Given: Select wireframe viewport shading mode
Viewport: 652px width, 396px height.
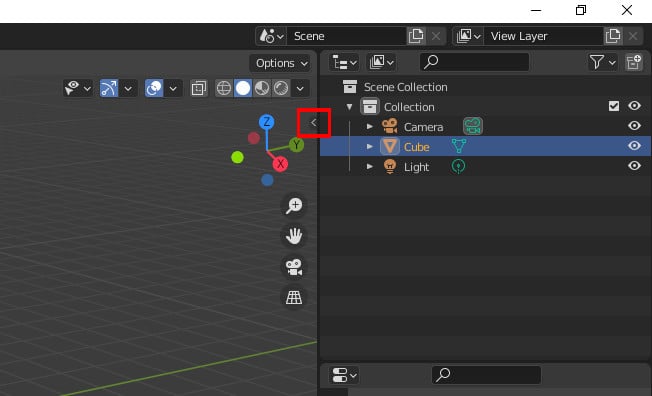Looking at the screenshot, I should pyautogui.click(x=224, y=88).
